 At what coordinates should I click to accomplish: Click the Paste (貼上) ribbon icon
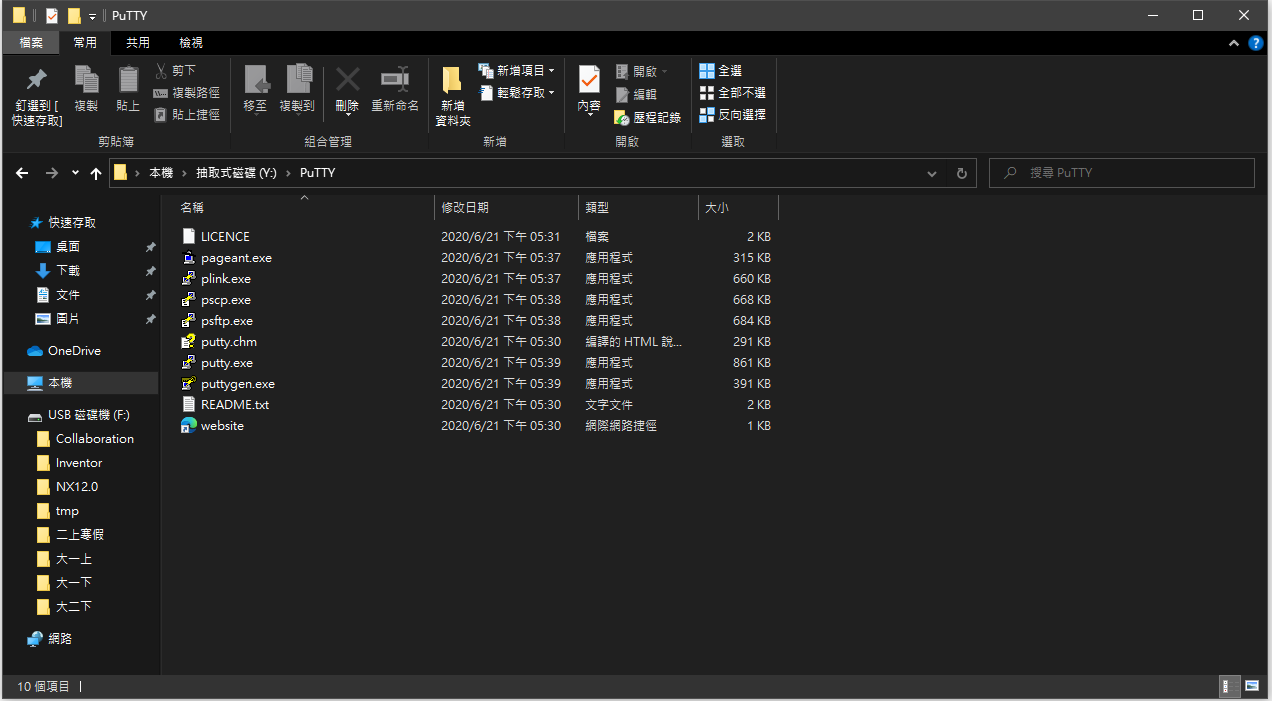(128, 80)
